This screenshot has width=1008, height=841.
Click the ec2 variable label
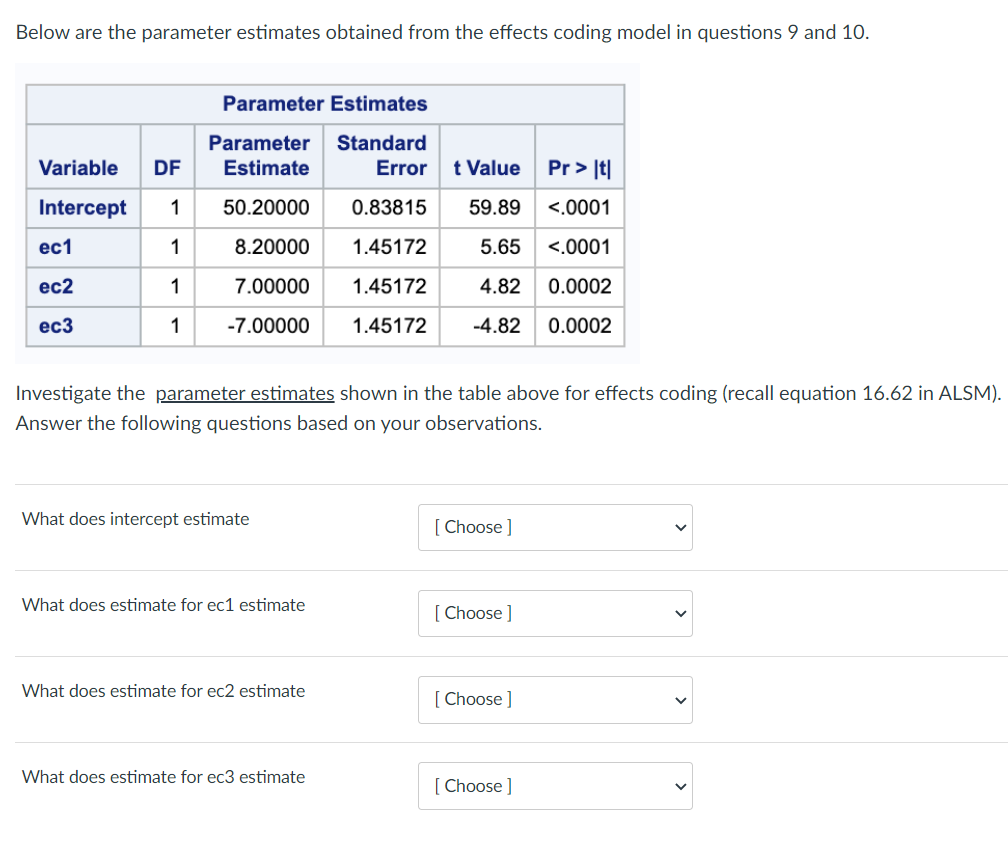(52, 287)
